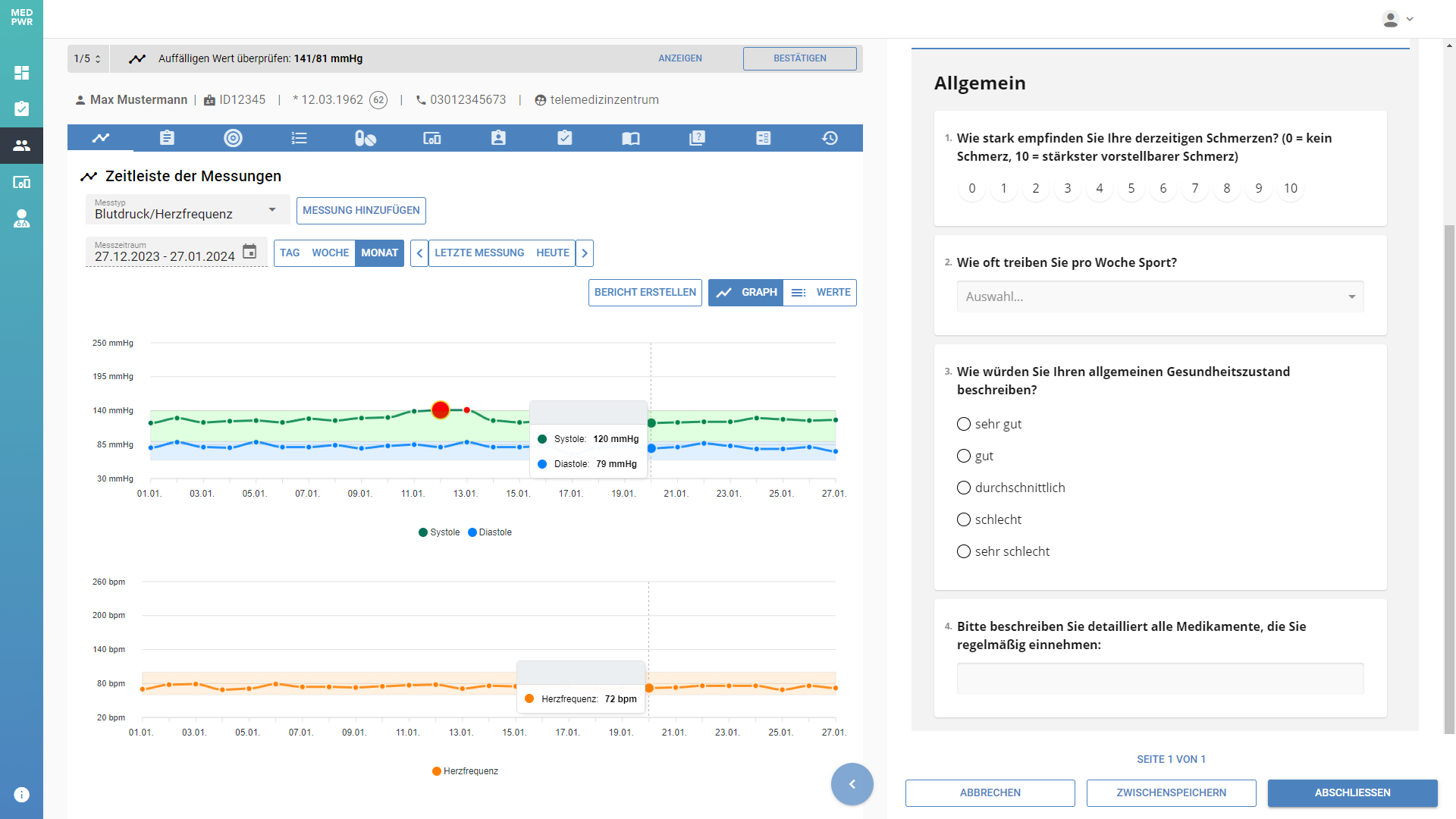Click ABSCHLIESSEN button
Screen dimensions: 1456x819
click(1353, 793)
